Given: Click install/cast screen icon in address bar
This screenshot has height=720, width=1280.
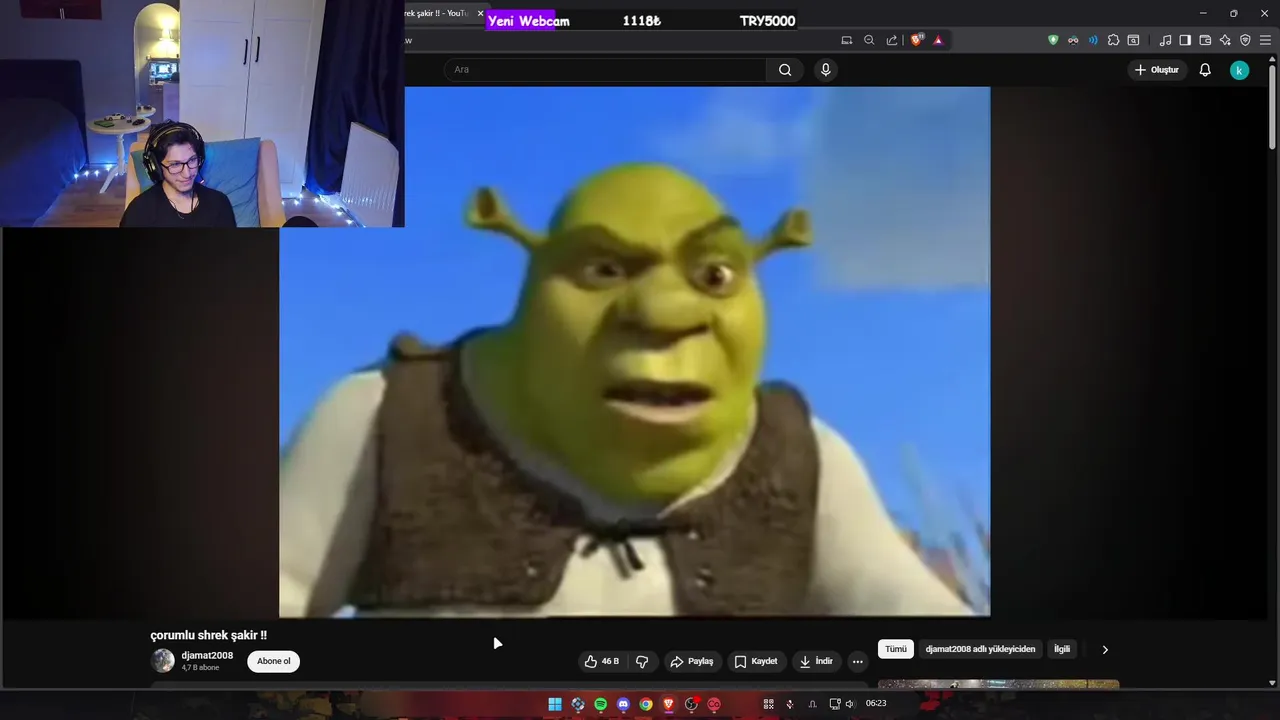Looking at the screenshot, I should [x=847, y=40].
